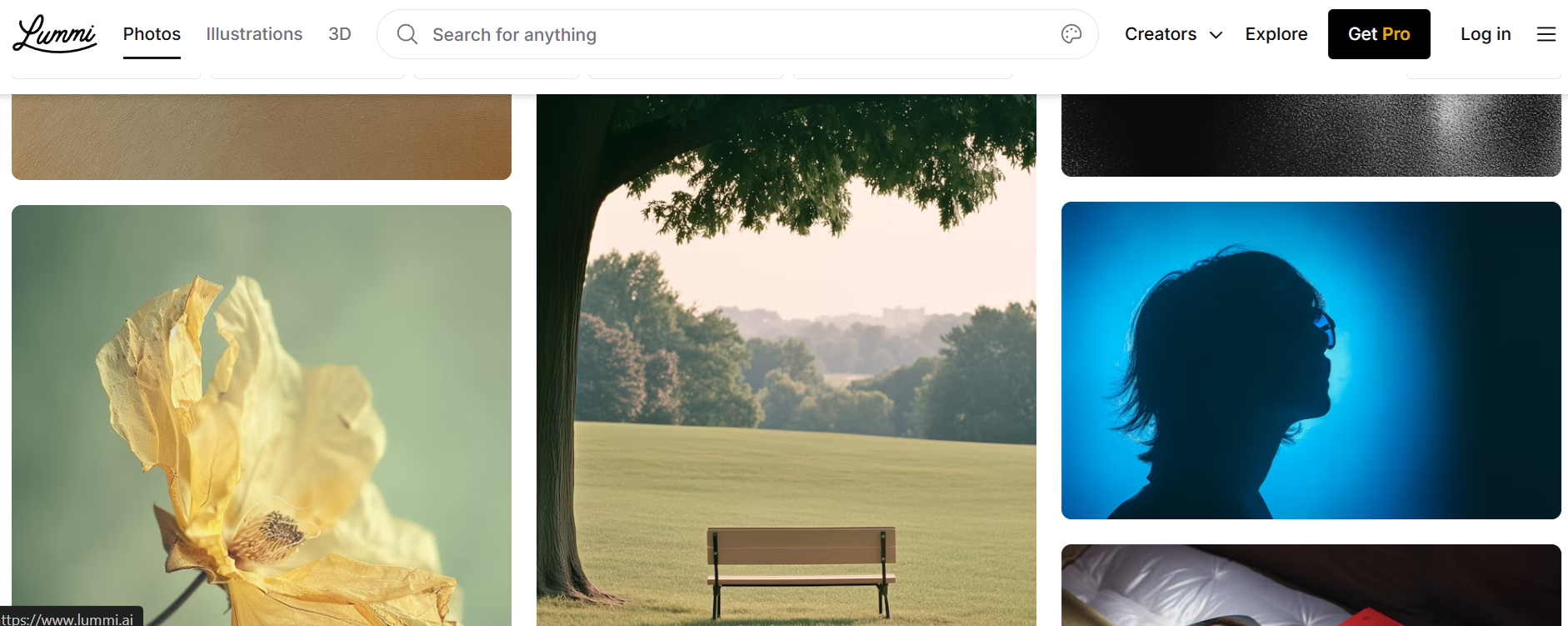Open the white pillow photo thumbnail
The image size is (1568, 626).
pyautogui.click(x=1311, y=585)
